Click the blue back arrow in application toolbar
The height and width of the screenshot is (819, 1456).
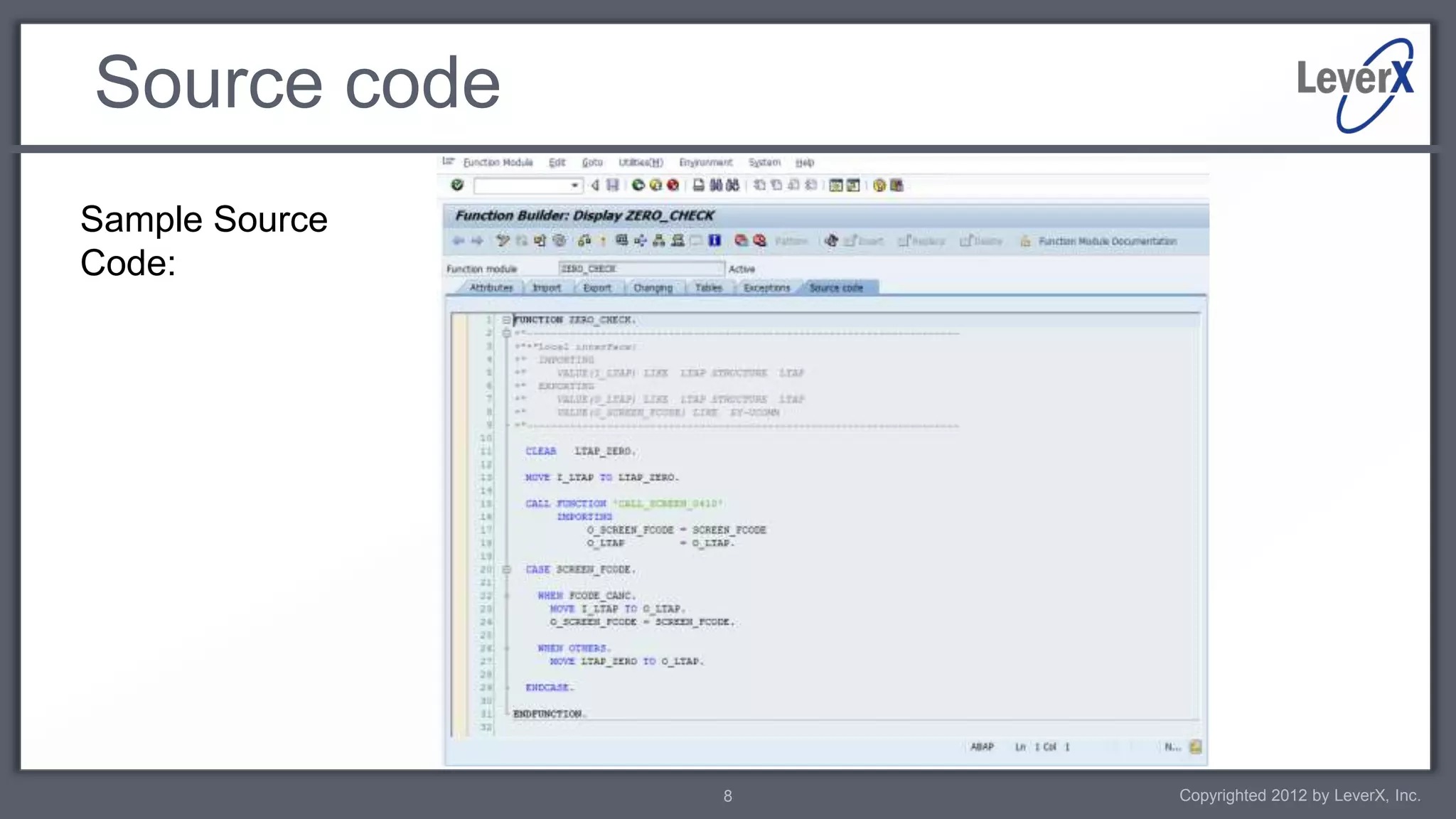tap(459, 240)
